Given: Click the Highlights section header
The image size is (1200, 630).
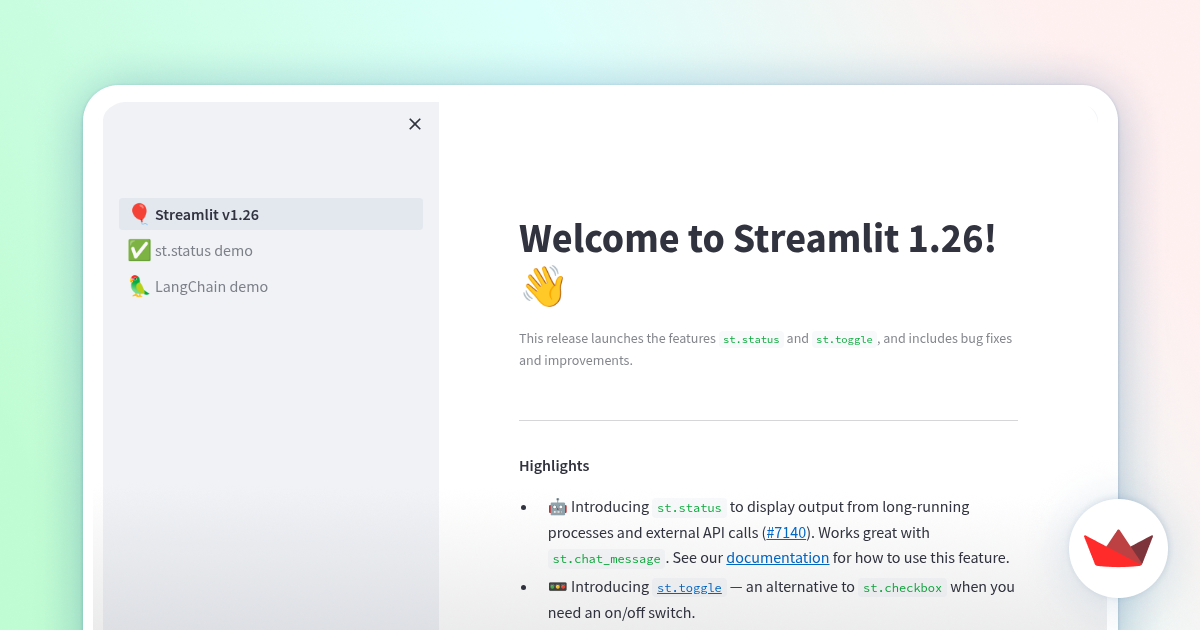Looking at the screenshot, I should [x=554, y=465].
